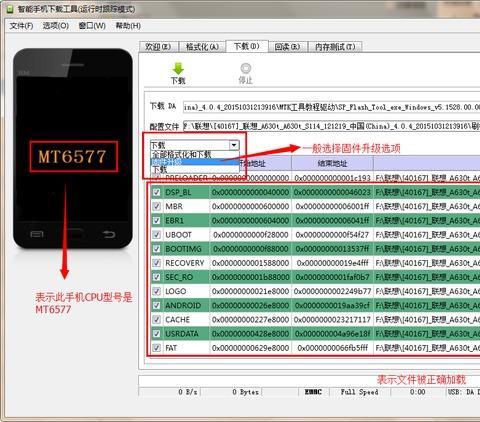Switch to the 格式化 tab

tap(202, 47)
